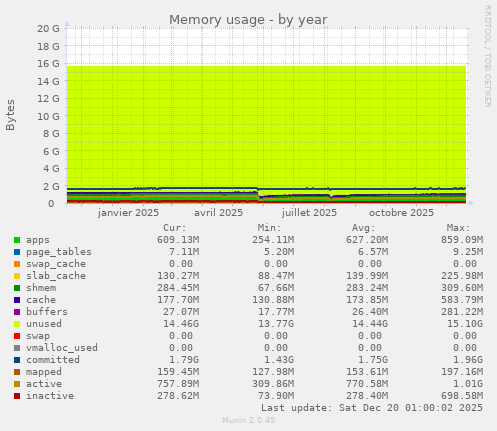Click the juillet 2025 axis label
The image size is (497, 431).
coord(309,213)
